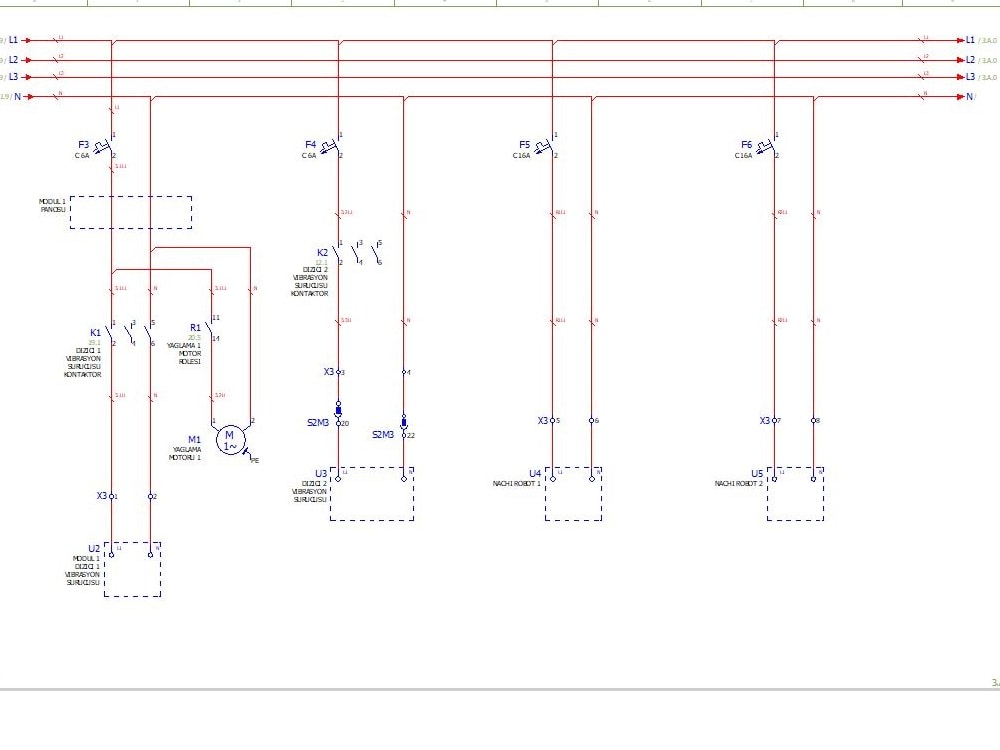Screen dimensions: 1000x750
Task: Click breaker F5 C16A symbol
Action: coord(543,146)
